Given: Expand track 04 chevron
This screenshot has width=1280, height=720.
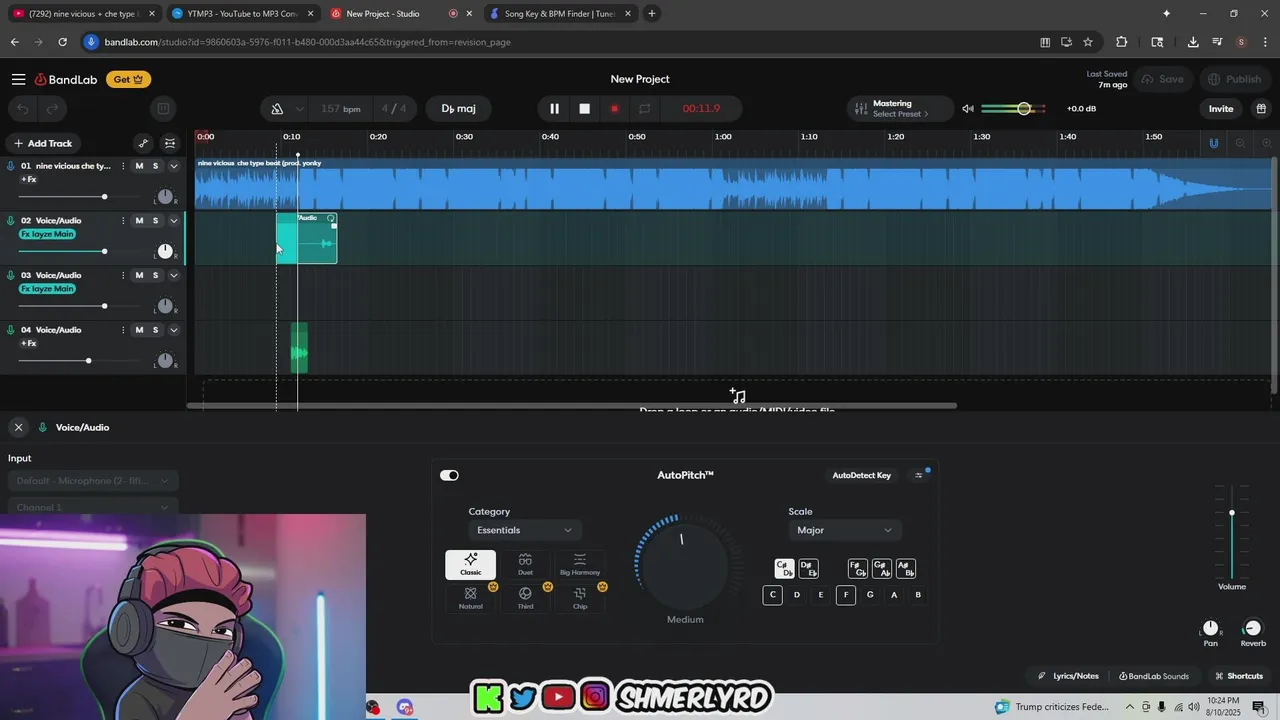Looking at the screenshot, I should pyautogui.click(x=174, y=330).
